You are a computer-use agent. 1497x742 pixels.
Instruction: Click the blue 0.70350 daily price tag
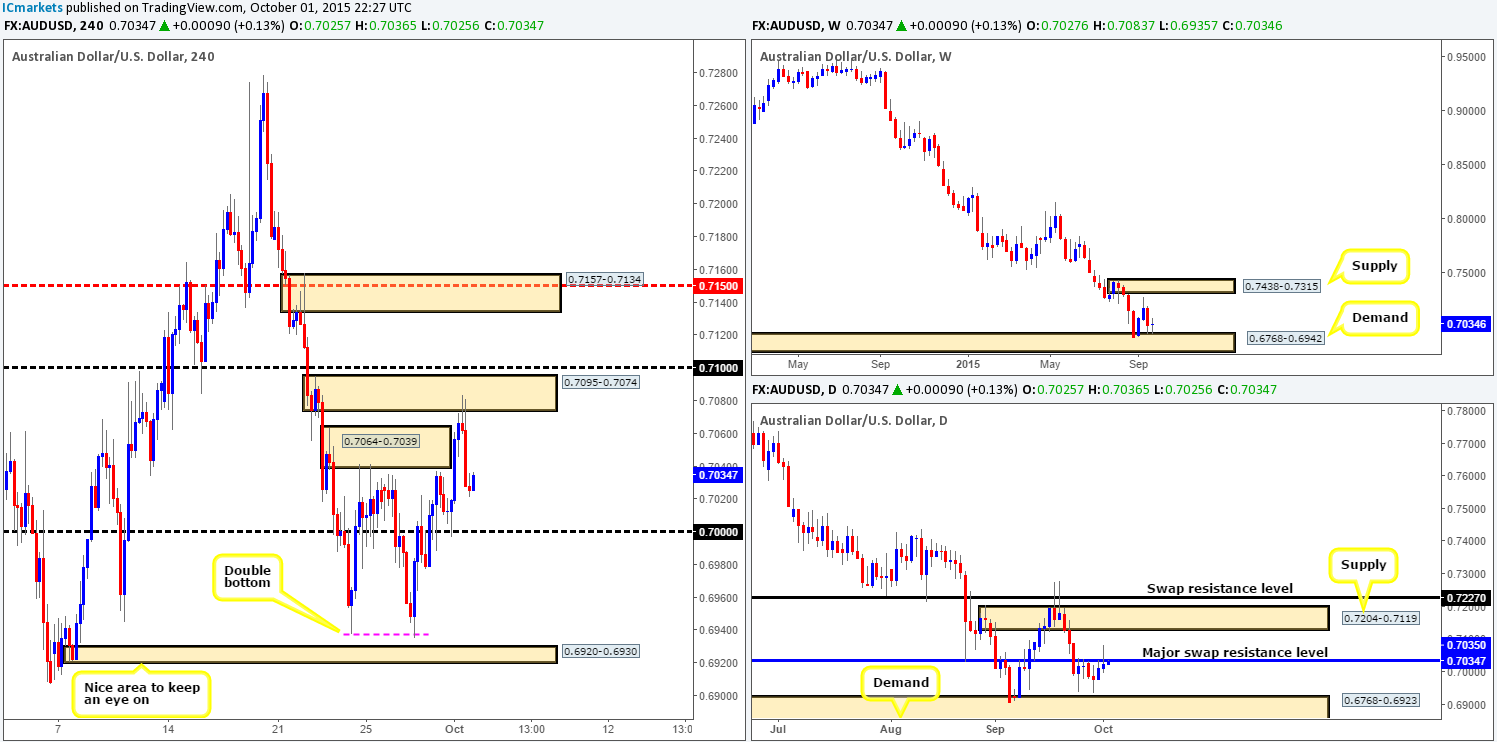pyautogui.click(x=1465, y=646)
